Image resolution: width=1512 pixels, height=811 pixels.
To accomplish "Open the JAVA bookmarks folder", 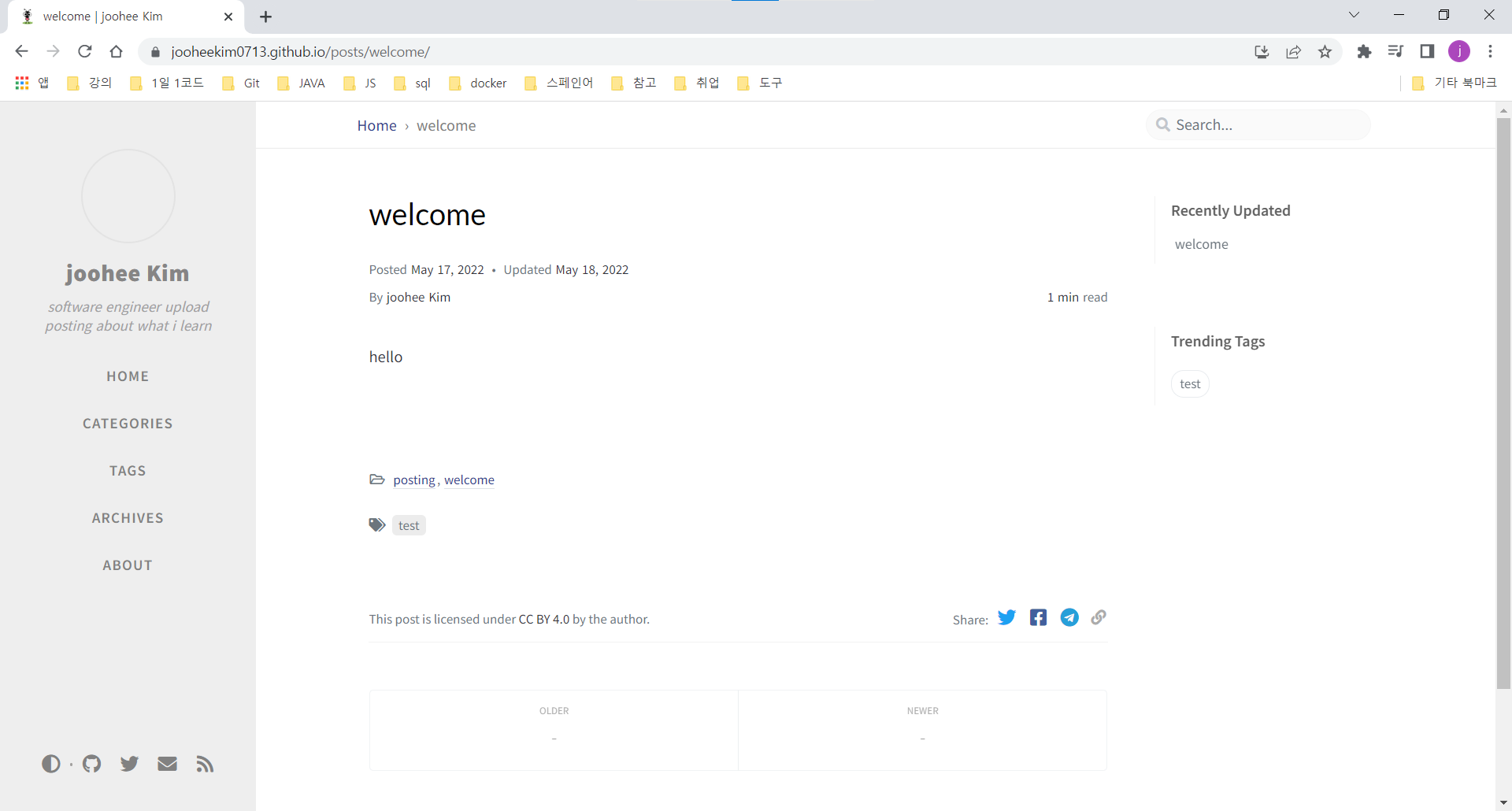I will tap(302, 83).
